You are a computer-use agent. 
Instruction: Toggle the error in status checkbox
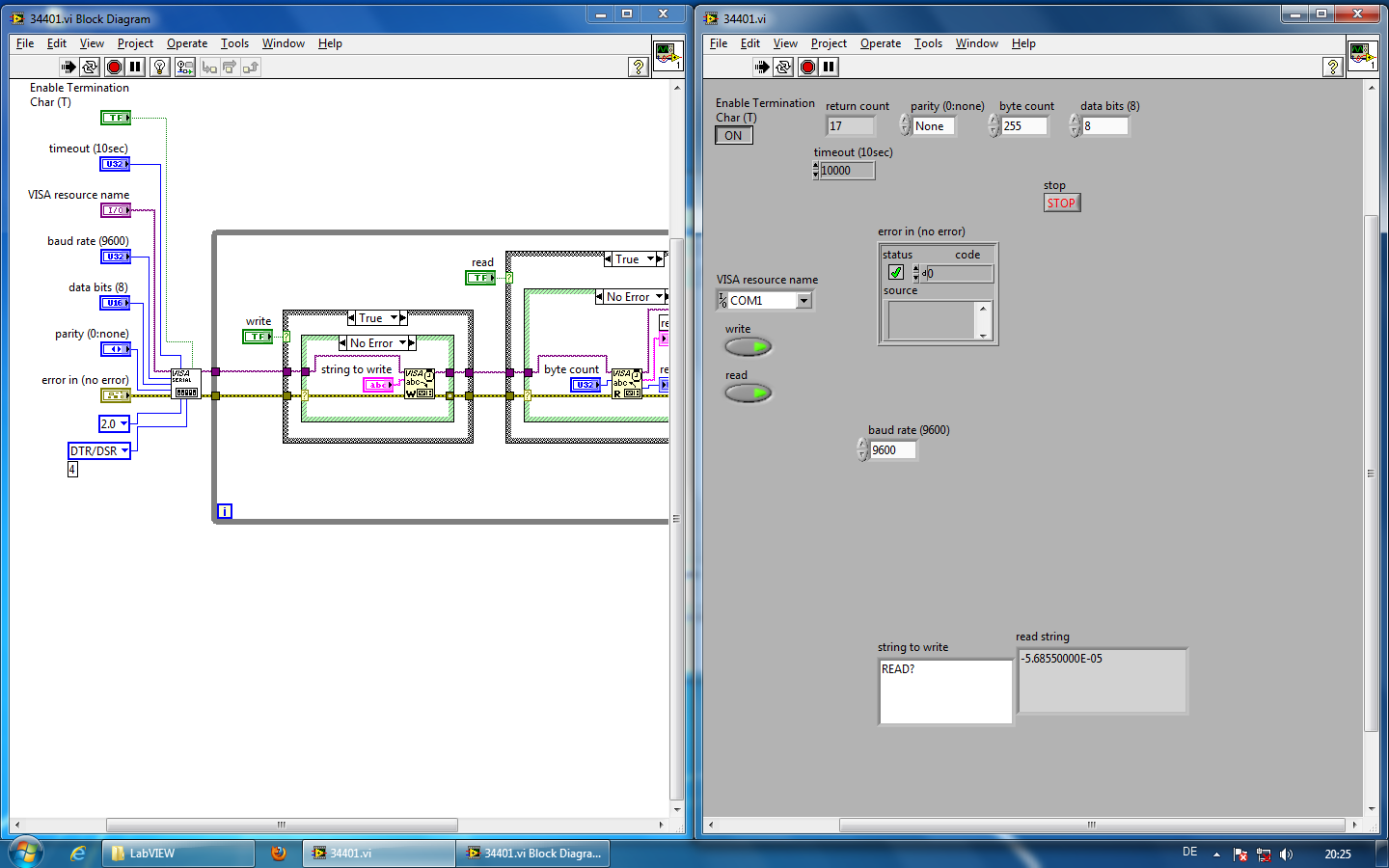point(895,272)
